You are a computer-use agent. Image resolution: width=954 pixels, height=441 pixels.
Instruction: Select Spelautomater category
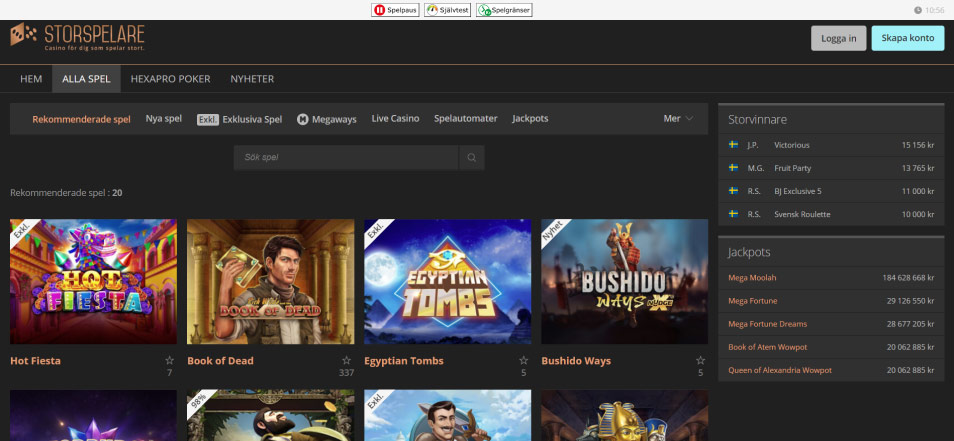pos(465,119)
